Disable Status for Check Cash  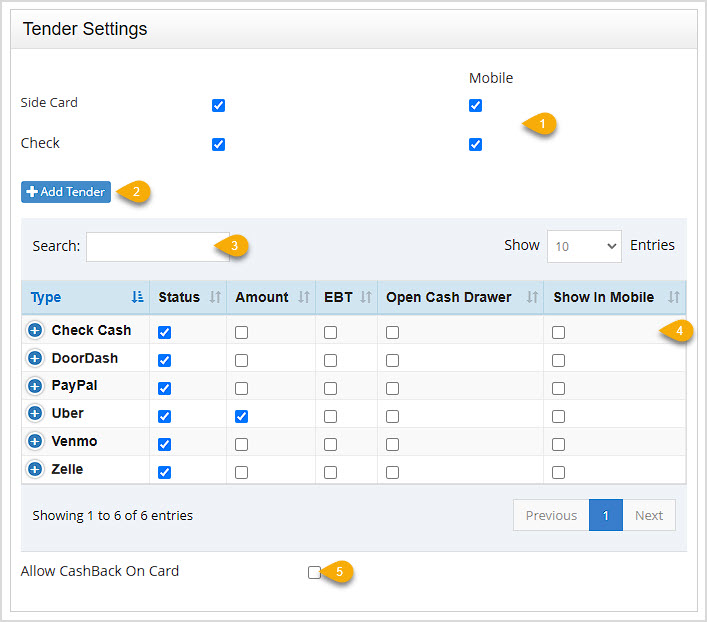(x=165, y=332)
